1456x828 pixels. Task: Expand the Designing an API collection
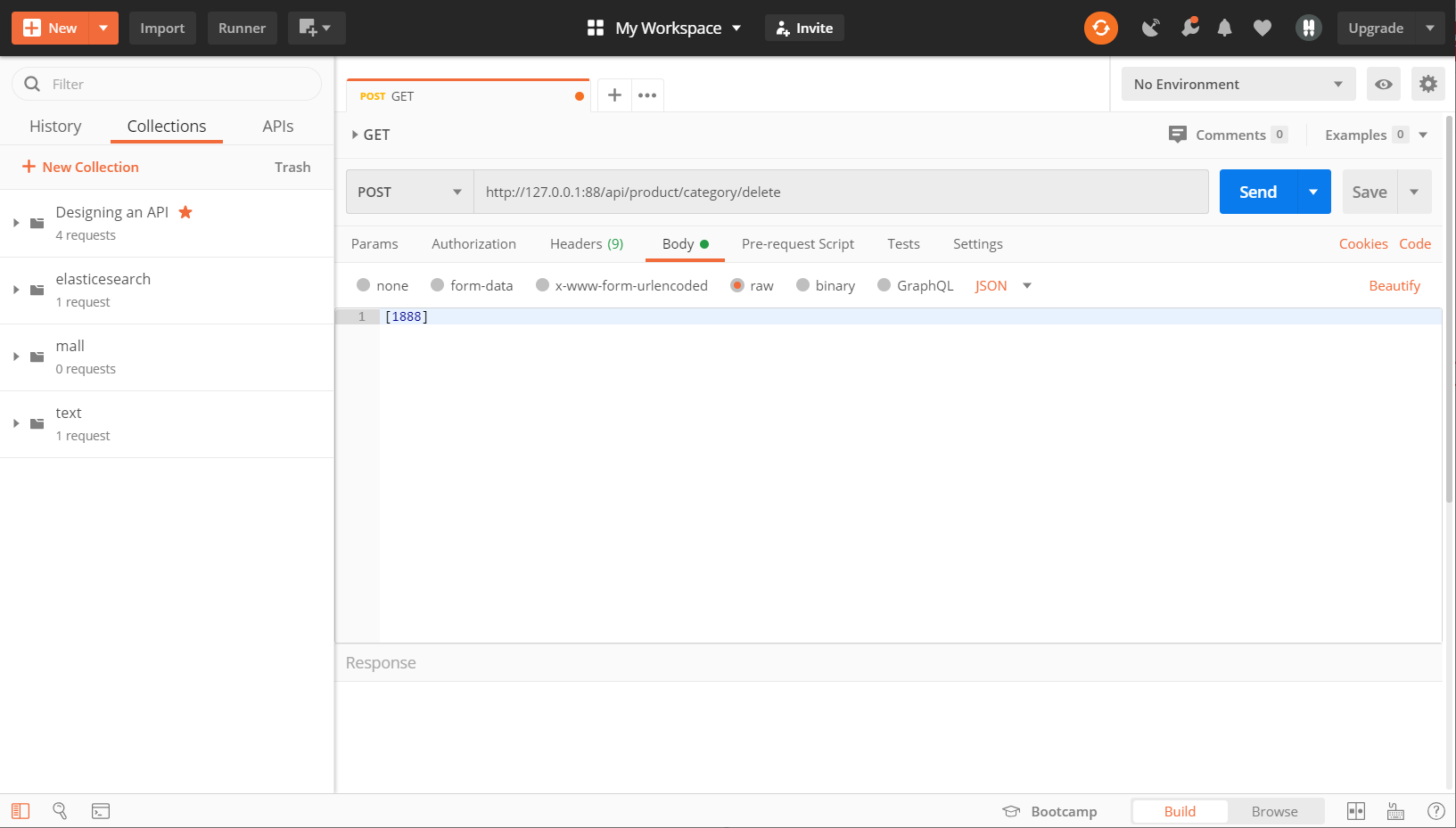16,223
